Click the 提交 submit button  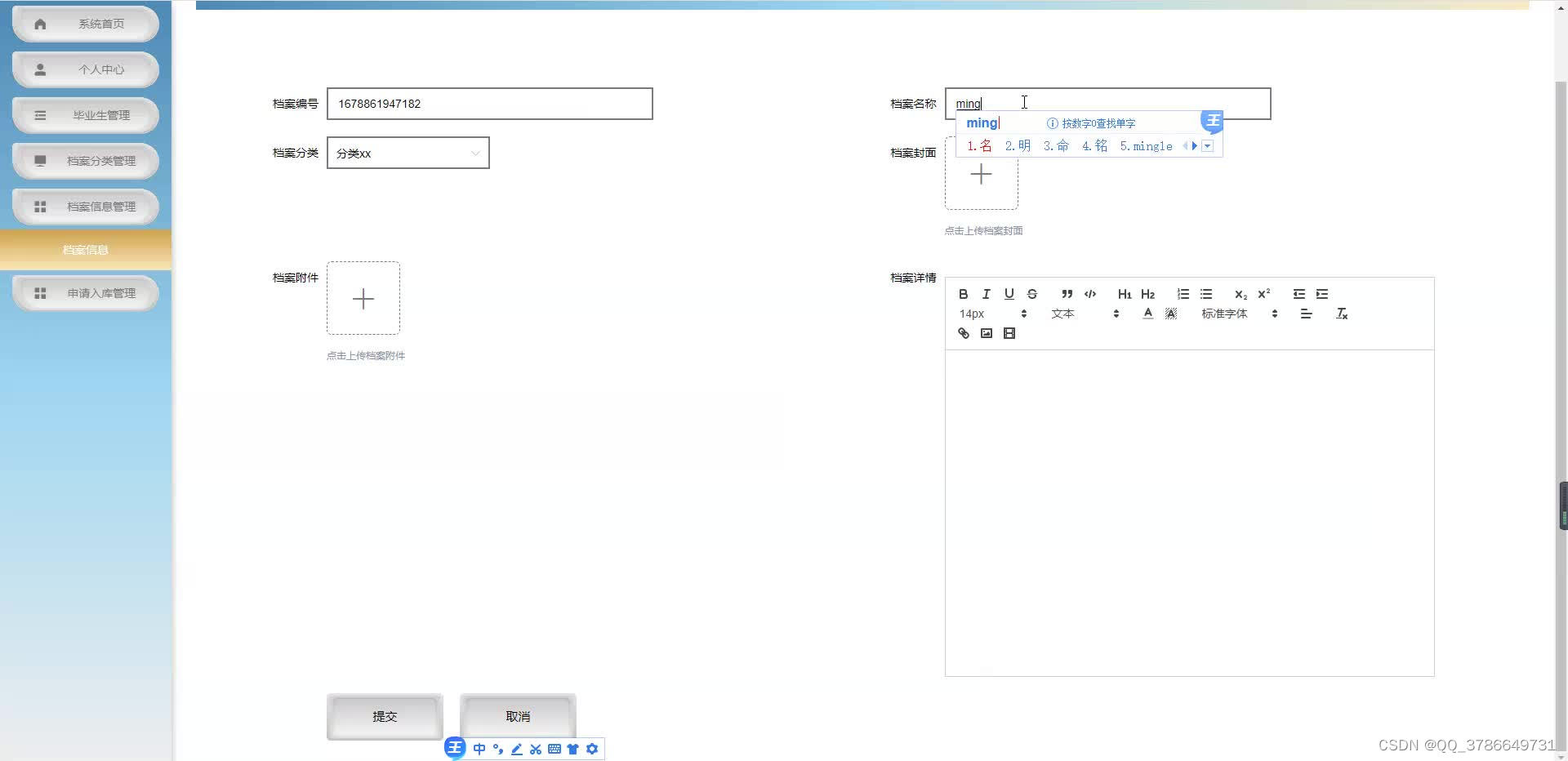coord(385,716)
